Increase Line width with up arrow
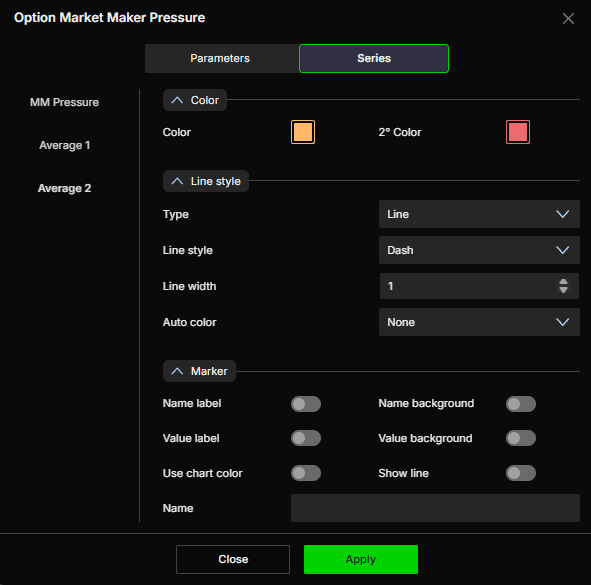 [x=563, y=282]
